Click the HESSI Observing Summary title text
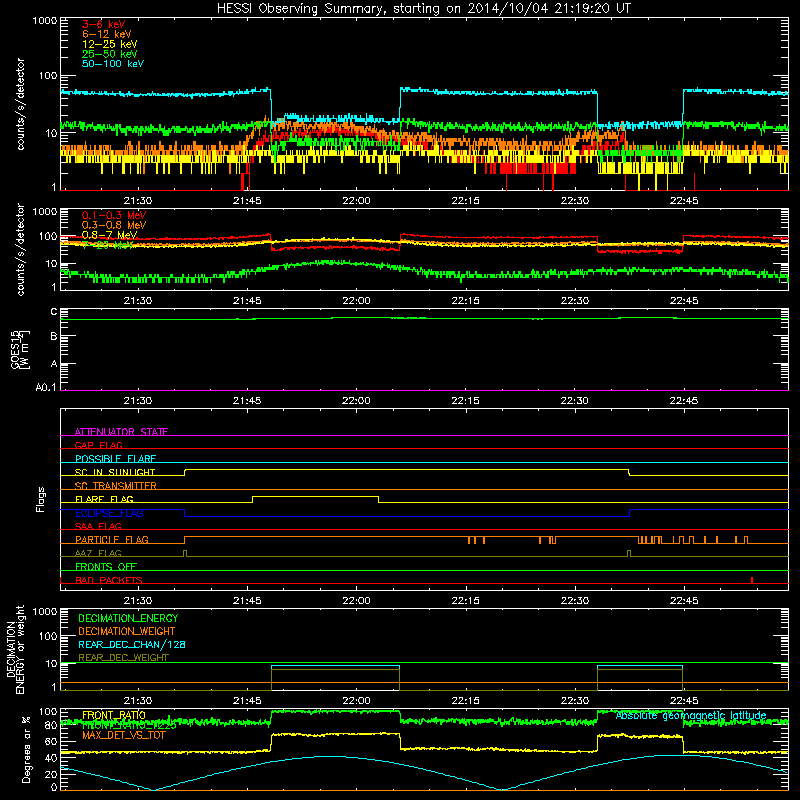The image size is (800, 800). (x=423, y=9)
